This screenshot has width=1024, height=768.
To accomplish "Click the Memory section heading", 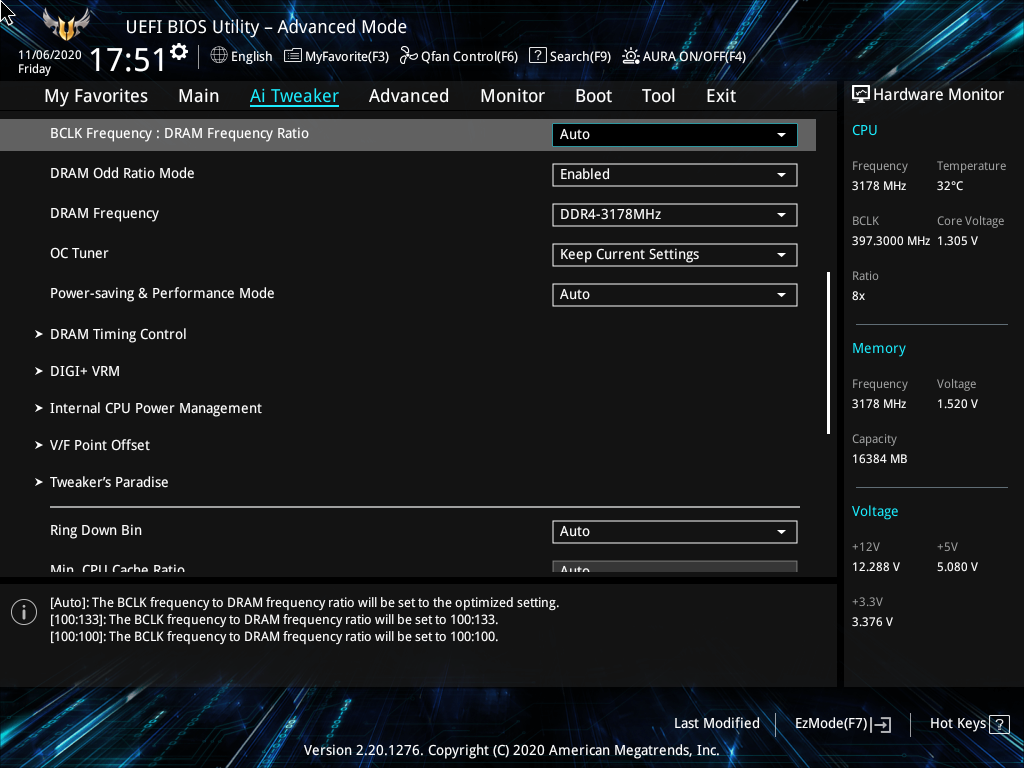I will coord(878,349).
